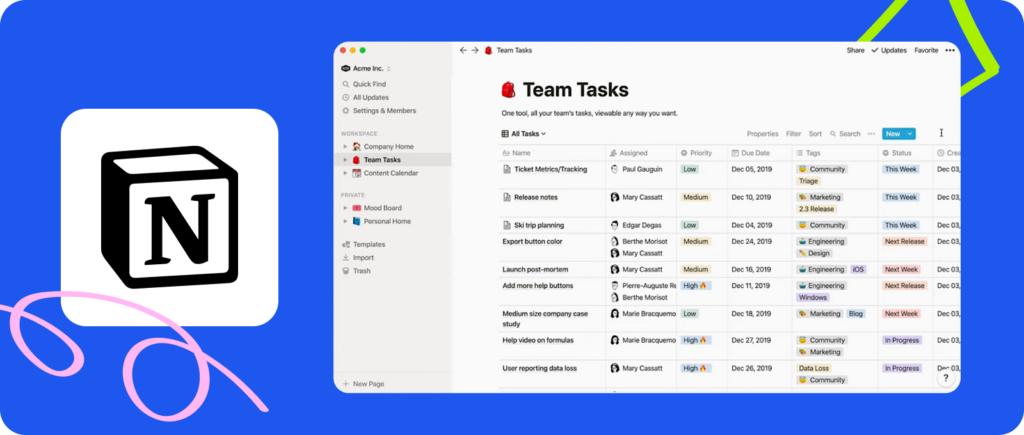Screen dimensions: 1024x435
Task: Click the back navigation arrow
Action: tap(462, 50)
